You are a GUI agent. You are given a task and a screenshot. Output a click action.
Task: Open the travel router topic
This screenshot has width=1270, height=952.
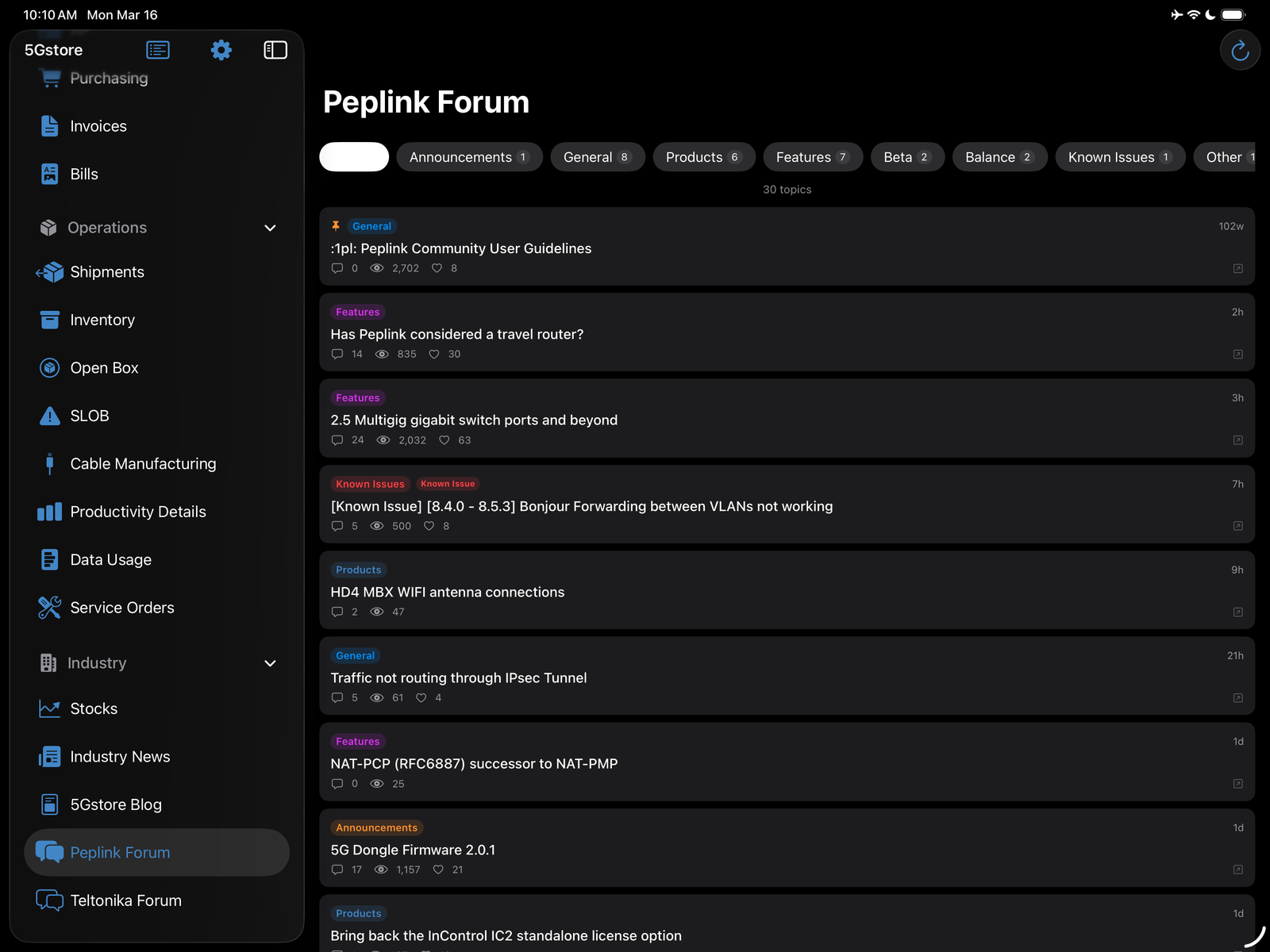tap(457, 334)
